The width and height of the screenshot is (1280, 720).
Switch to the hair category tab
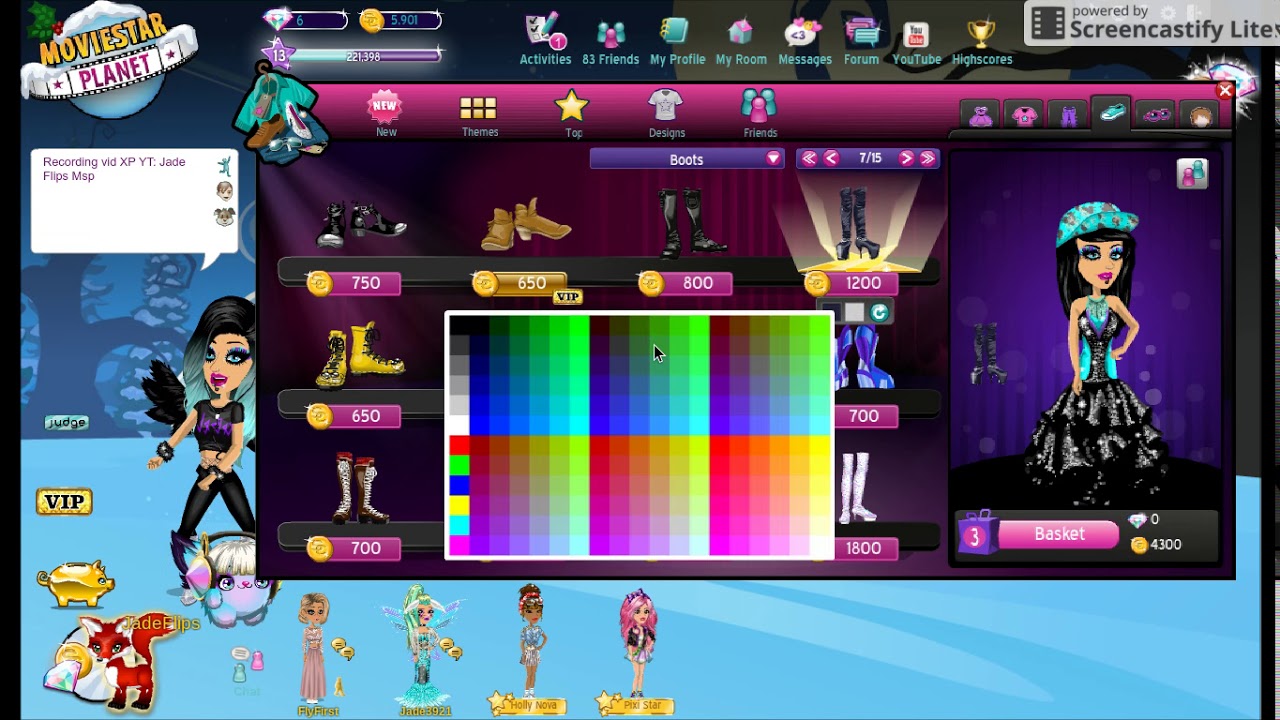point(1200,116)
